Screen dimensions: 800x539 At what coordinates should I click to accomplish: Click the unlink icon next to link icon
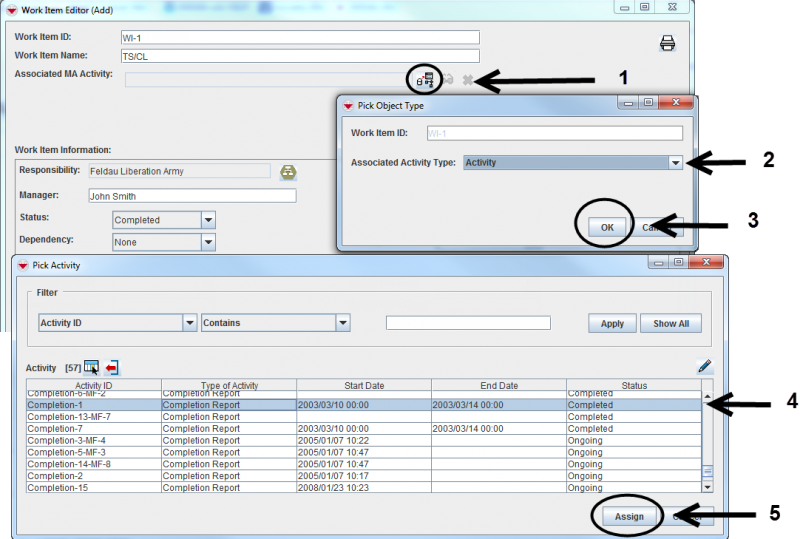[x=447, y=80]
